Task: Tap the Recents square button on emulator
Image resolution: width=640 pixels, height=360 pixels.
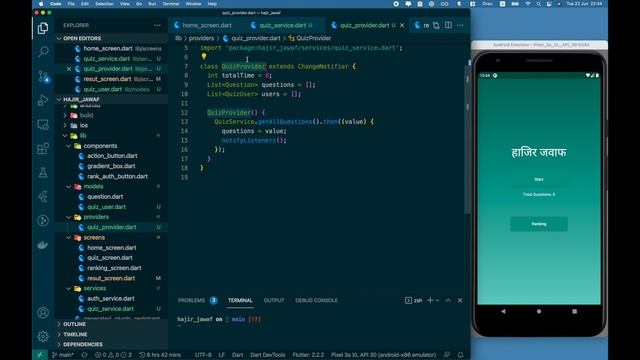Action: [574, 311]
